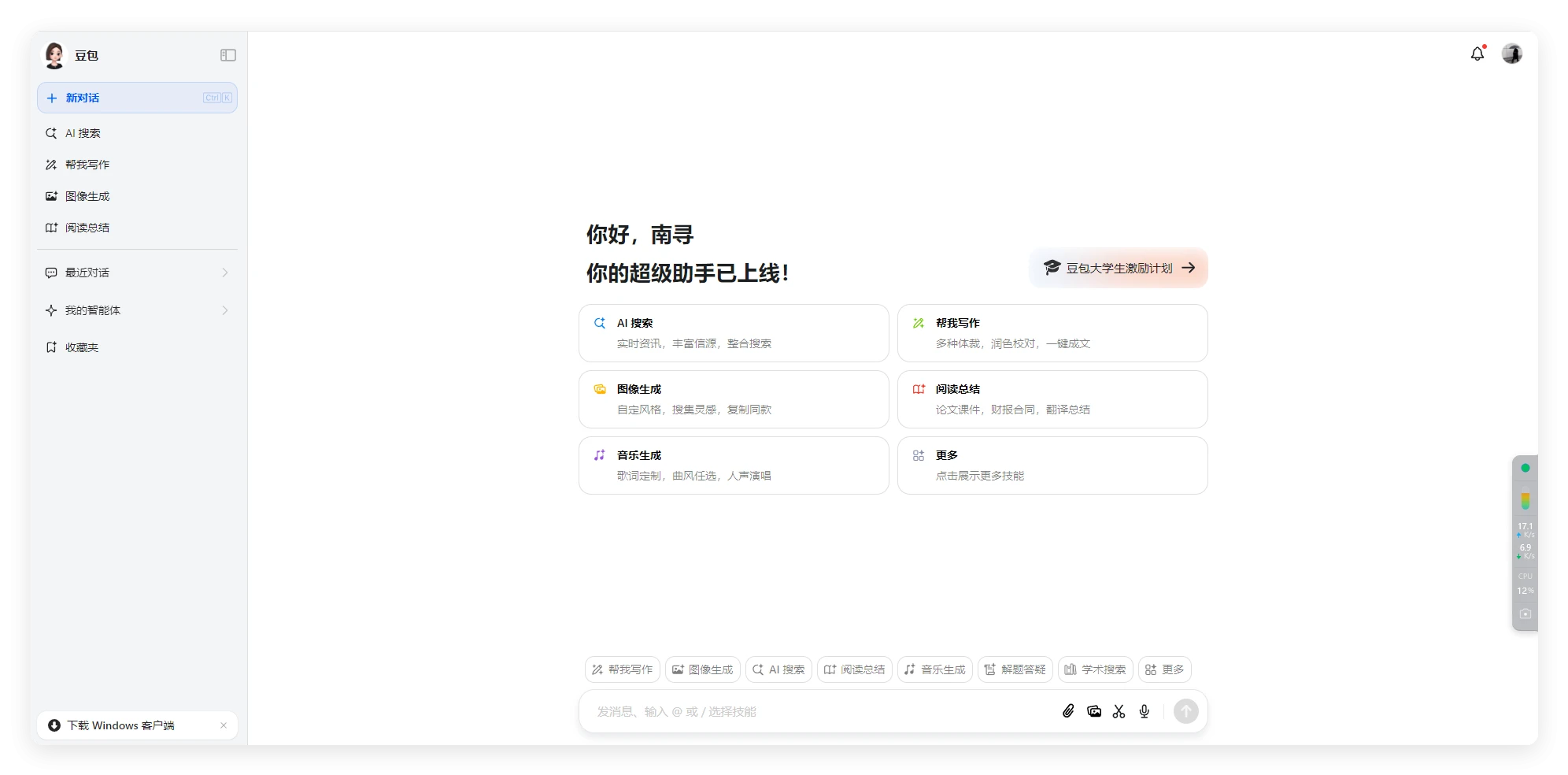Click camera icon on floating monitor widget

[1525, 614]
